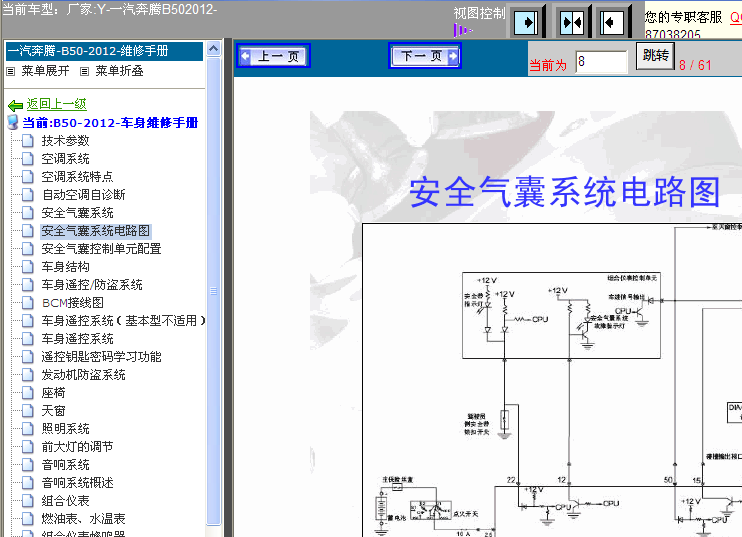Open the 技术参数 entry
Image resolution: width=742 pixels, height=537 pixels.
[65, 141]
